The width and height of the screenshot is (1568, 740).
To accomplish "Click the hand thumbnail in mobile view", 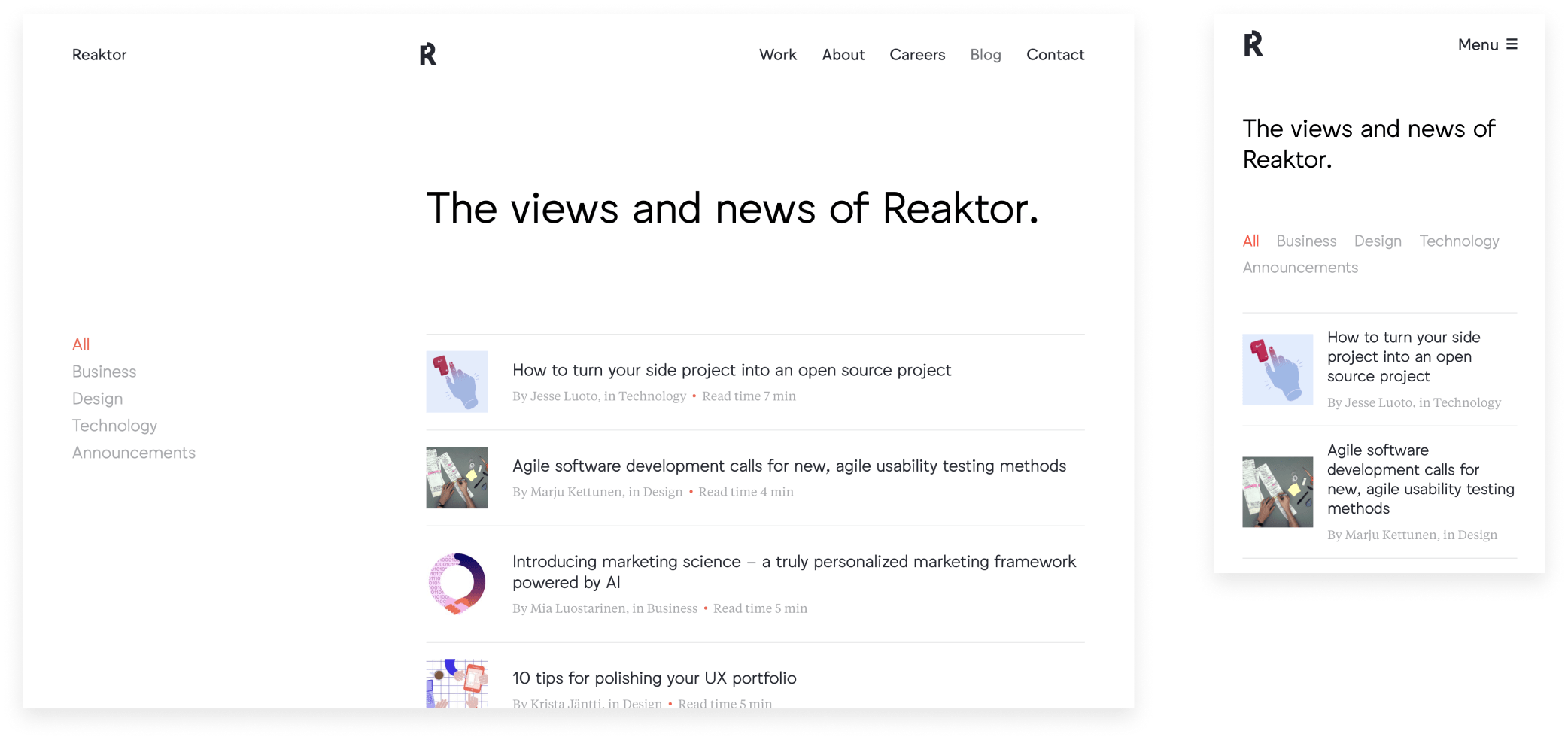I will pos(1278,369).
